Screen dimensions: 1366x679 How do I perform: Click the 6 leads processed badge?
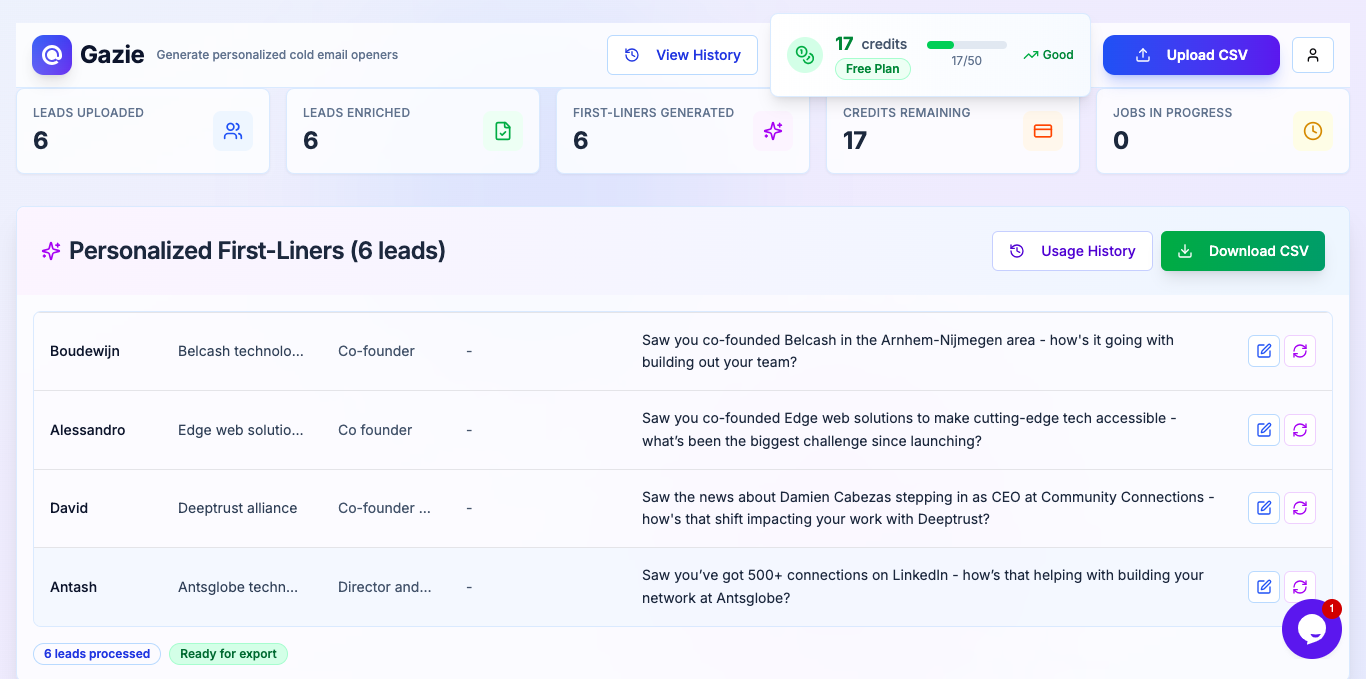pyautogui.click(x=97, y=654)
